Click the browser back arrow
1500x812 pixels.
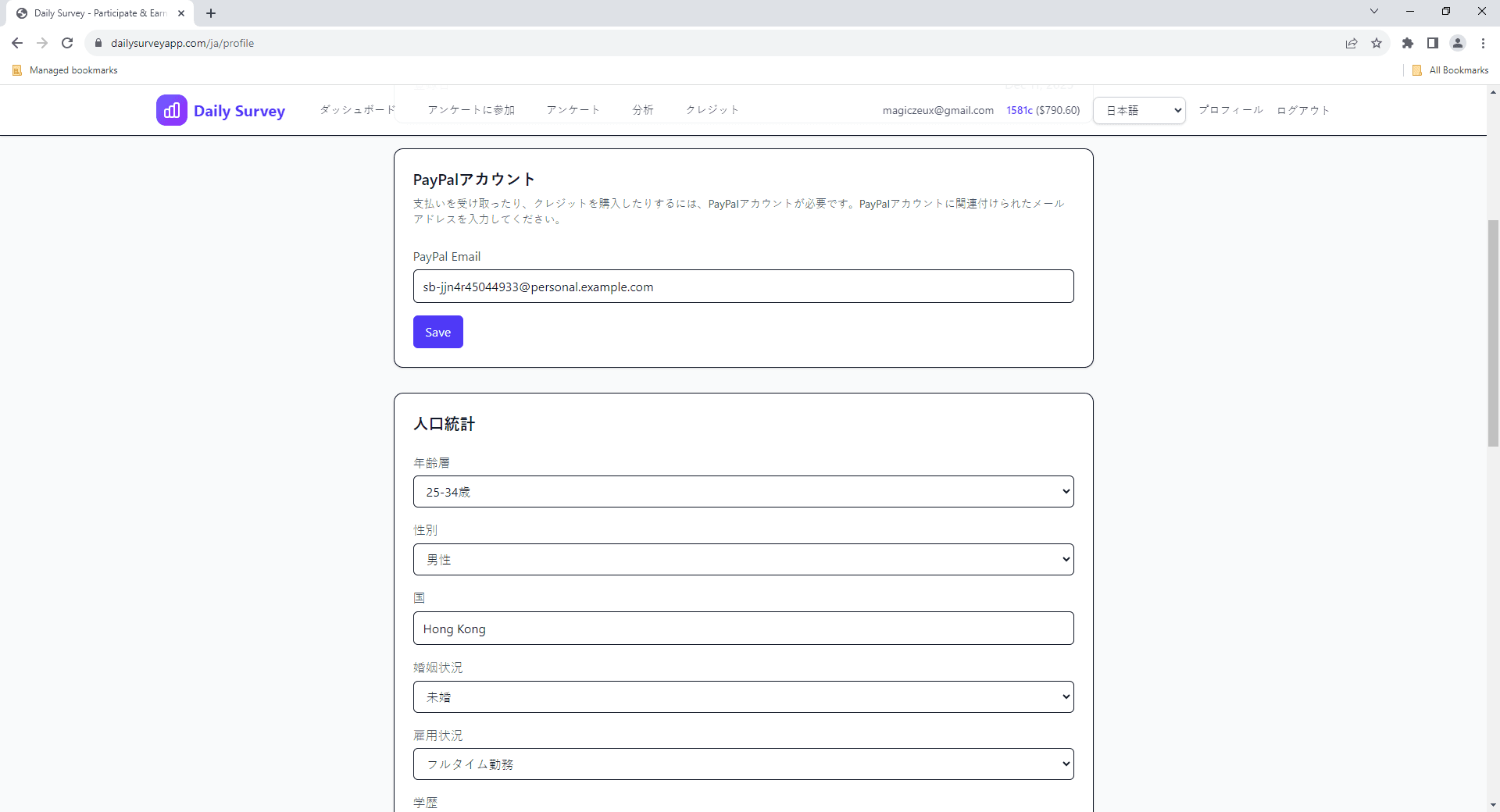click(16, 43)
